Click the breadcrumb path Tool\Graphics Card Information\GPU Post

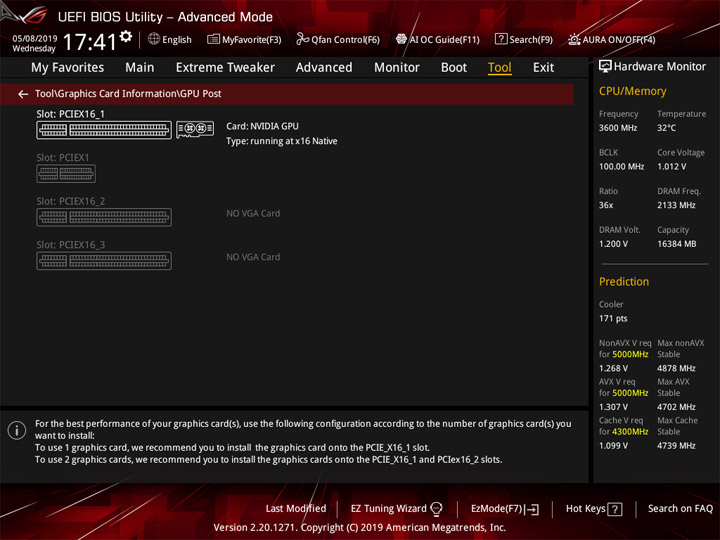128,94
